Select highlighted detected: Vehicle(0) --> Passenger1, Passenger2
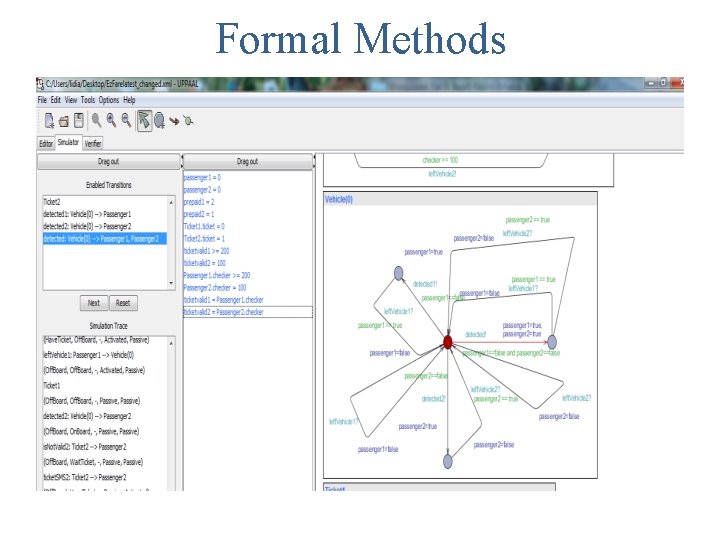Screen dimensions: 720x540 coord(105,239)
